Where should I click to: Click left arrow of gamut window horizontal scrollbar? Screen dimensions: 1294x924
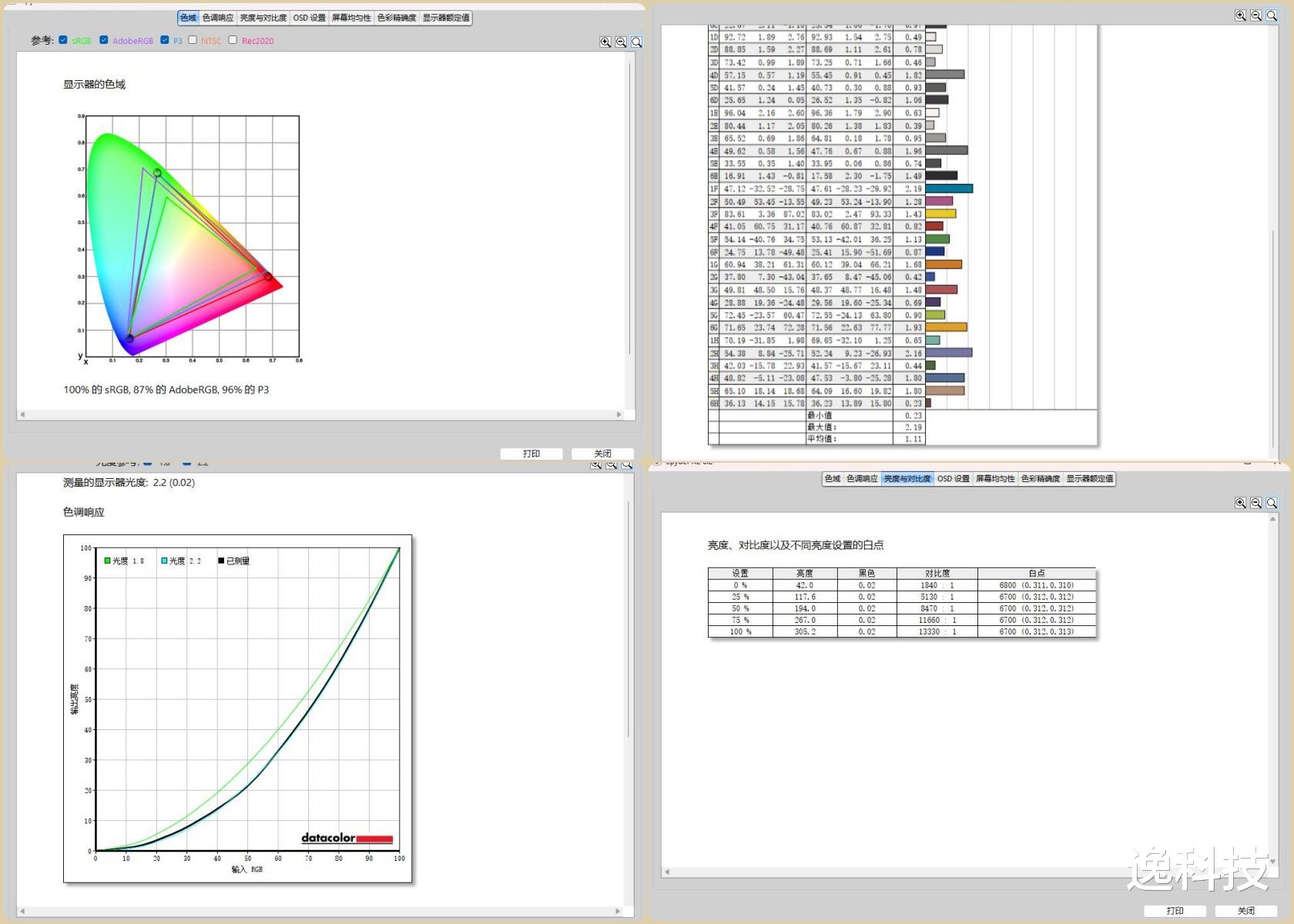tap(22, 414)
